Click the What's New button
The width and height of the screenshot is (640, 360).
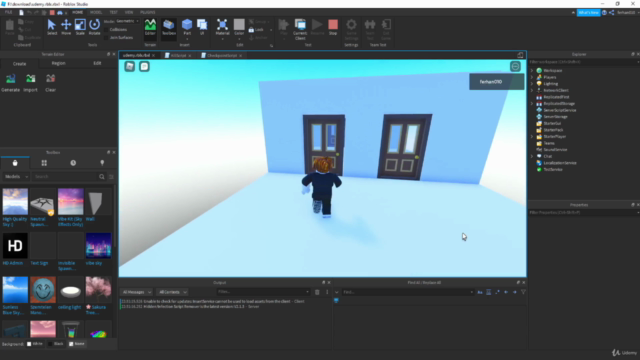(x=588, y=13)
